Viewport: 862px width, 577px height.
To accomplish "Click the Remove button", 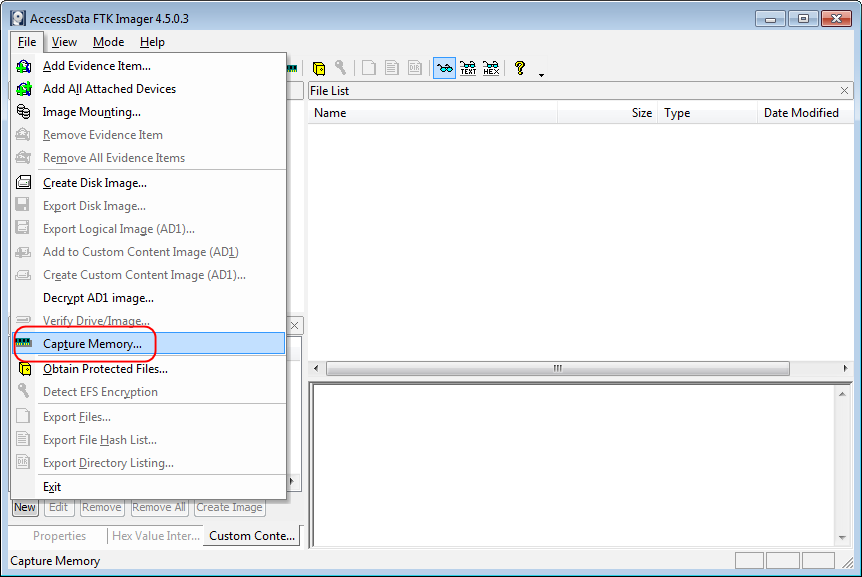I will click(102, 507).
